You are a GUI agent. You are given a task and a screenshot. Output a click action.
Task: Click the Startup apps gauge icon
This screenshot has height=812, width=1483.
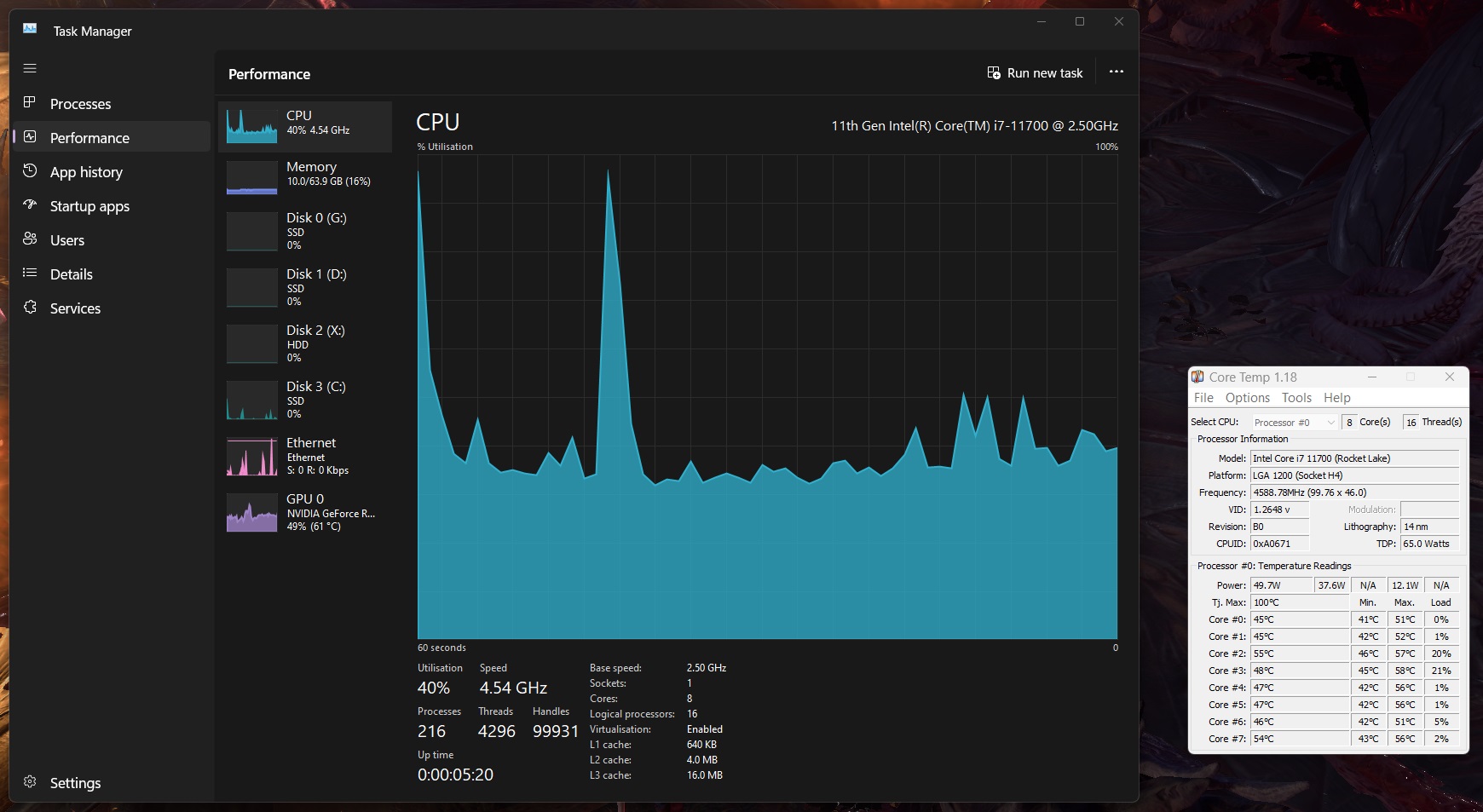30,205
